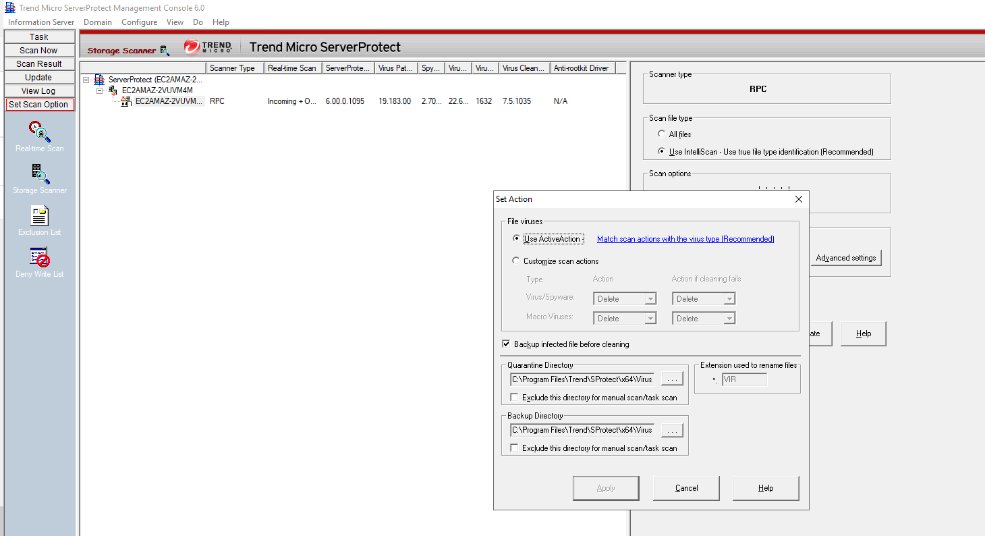Click the Storage Scanner header icon
The height and width of the screenshot is (536, 985).
pos(164,50)
